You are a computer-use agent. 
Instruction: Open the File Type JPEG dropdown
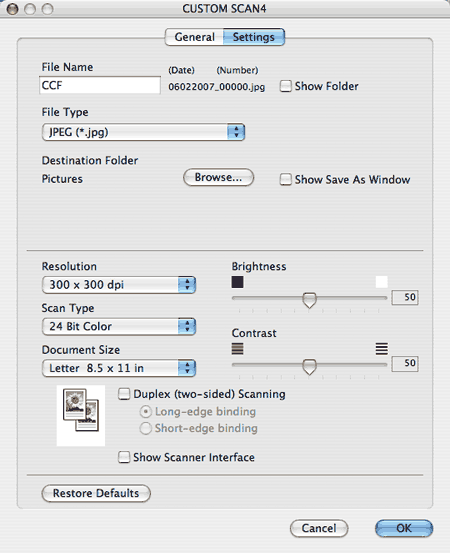(x=143, y=132)
